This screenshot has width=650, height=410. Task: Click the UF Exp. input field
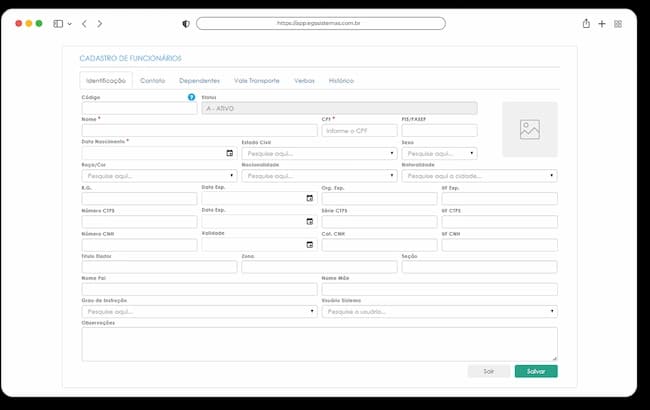(500, 198)
